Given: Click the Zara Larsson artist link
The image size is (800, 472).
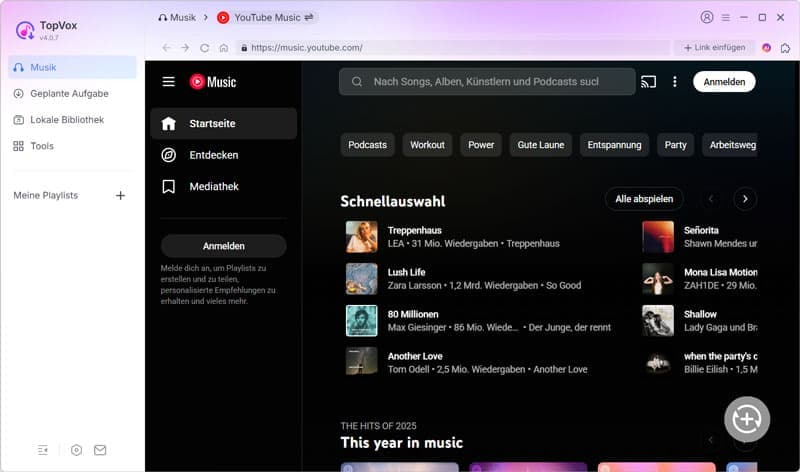Looking at the screenshot, I should [x=414, y=285].
